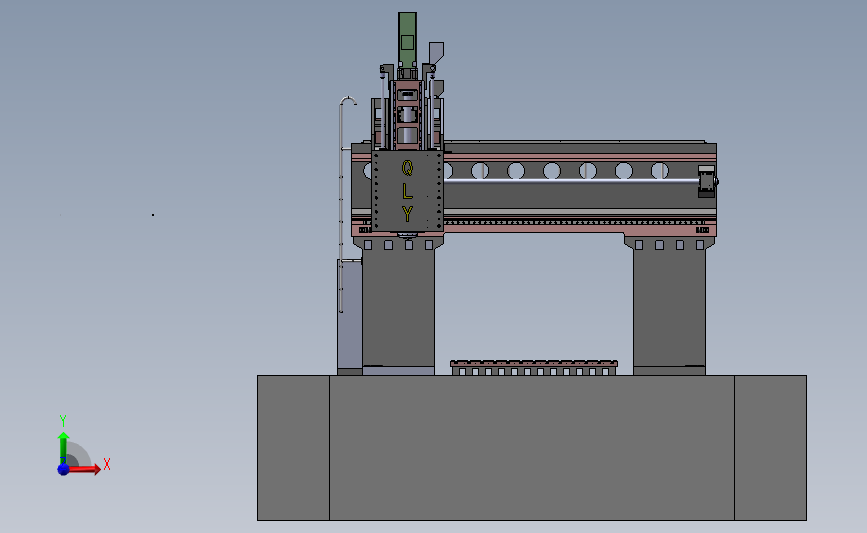Click the red X axis arrow of triad

tap(84, 469)
